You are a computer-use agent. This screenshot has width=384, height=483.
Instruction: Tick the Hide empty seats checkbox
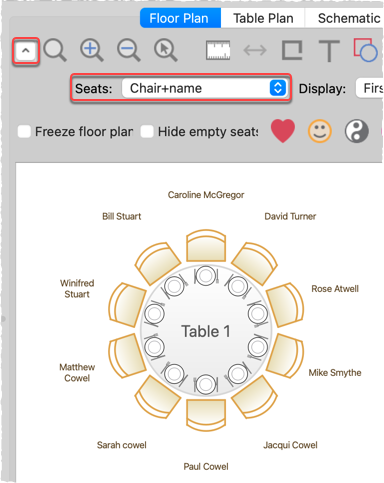point(147,131)
